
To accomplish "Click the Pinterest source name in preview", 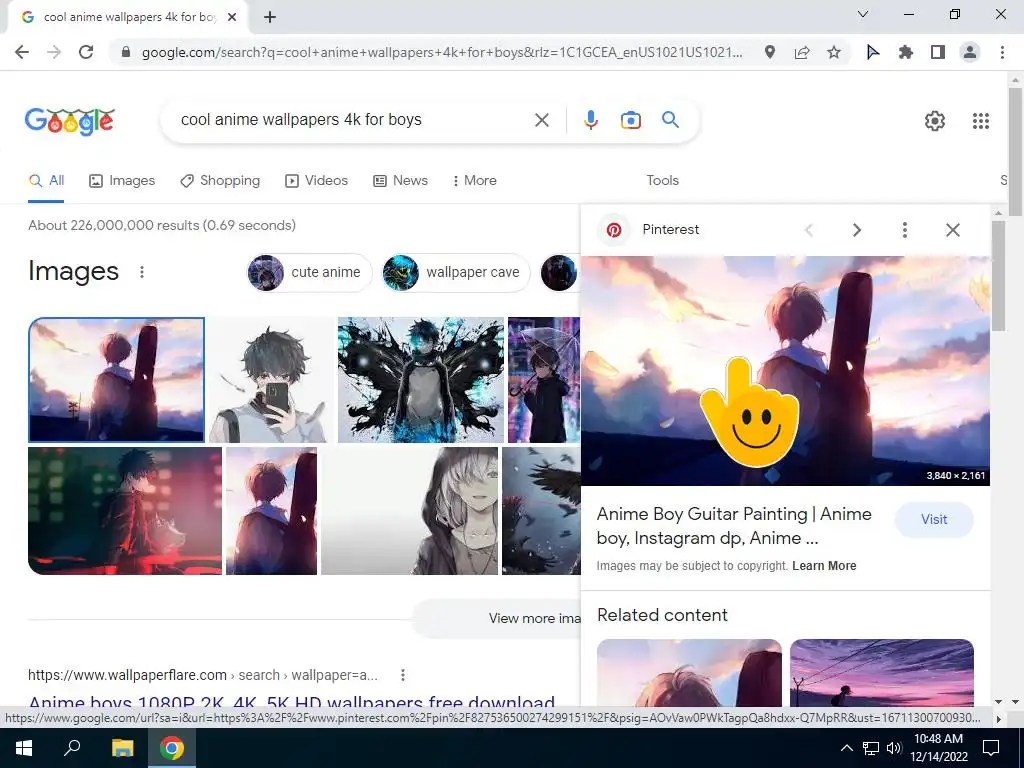I will 671,229.
